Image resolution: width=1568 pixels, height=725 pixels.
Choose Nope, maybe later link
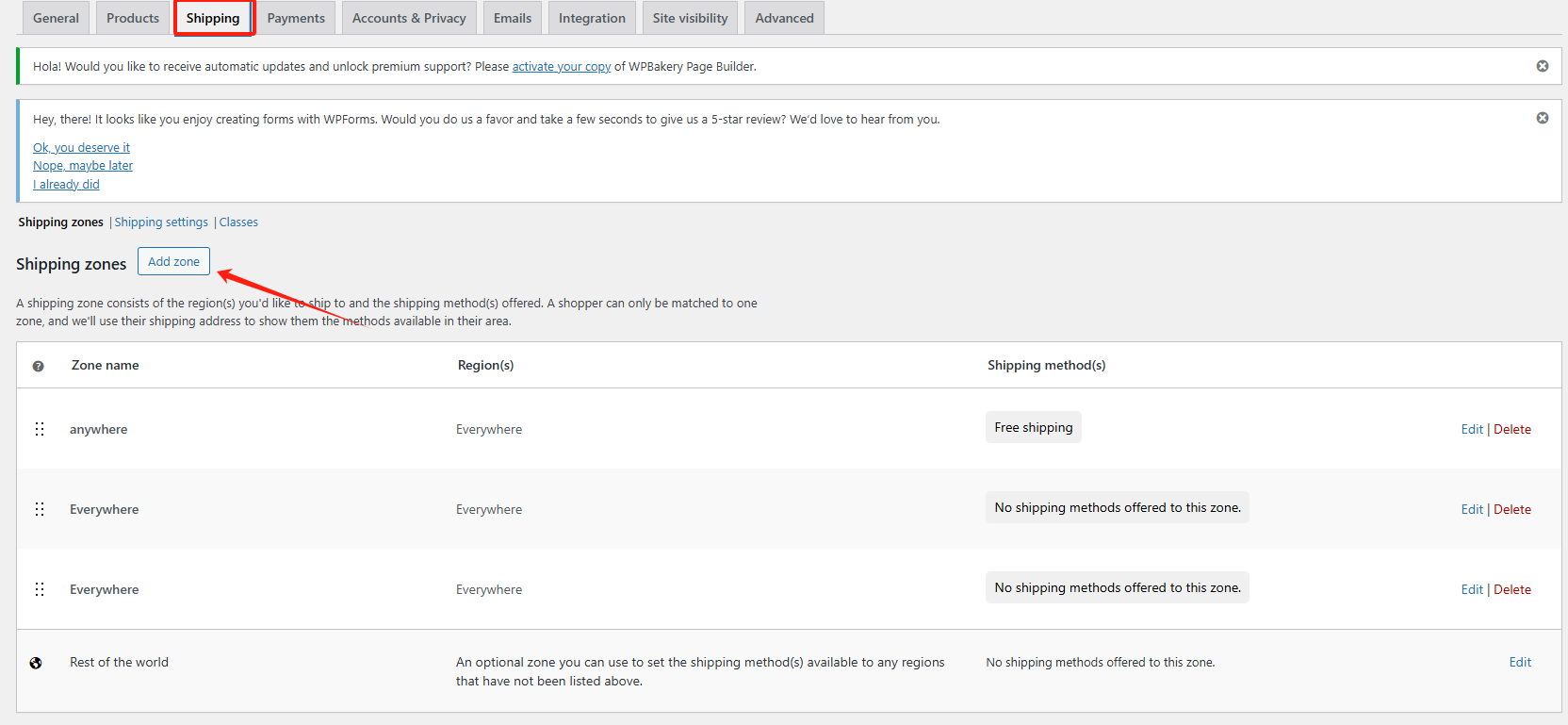[x=83, y=166]
